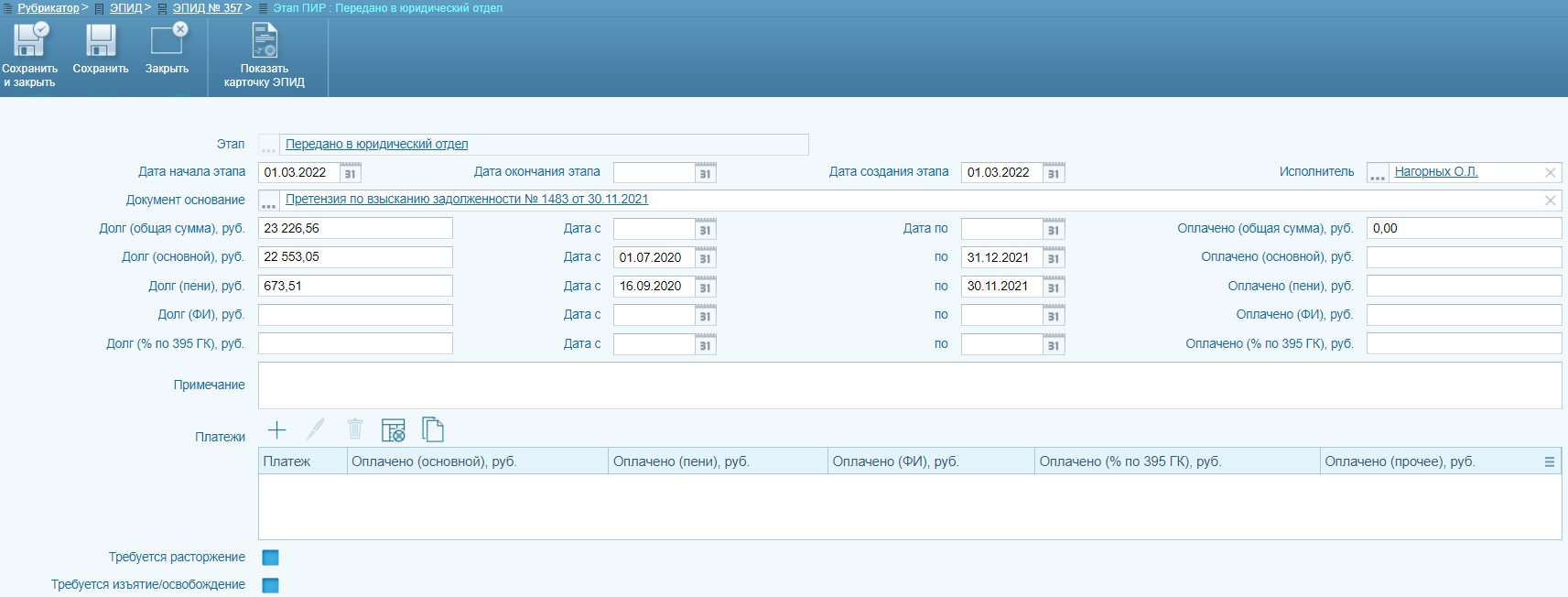This screenshot has height=597, width=1568.
Task: Toggle 'Требуется изъятие/освобождение' checkbox
Action: (270, 585)
